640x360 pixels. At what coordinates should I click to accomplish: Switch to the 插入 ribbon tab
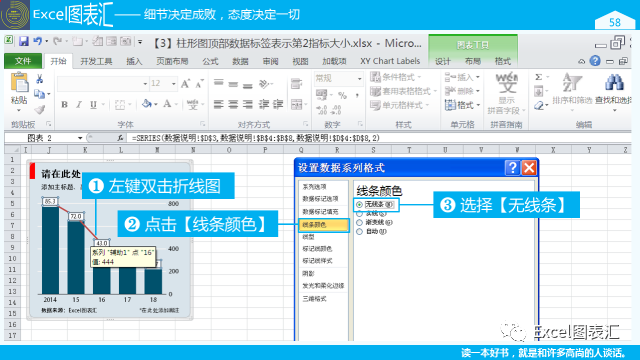click(x=134, y=61)
